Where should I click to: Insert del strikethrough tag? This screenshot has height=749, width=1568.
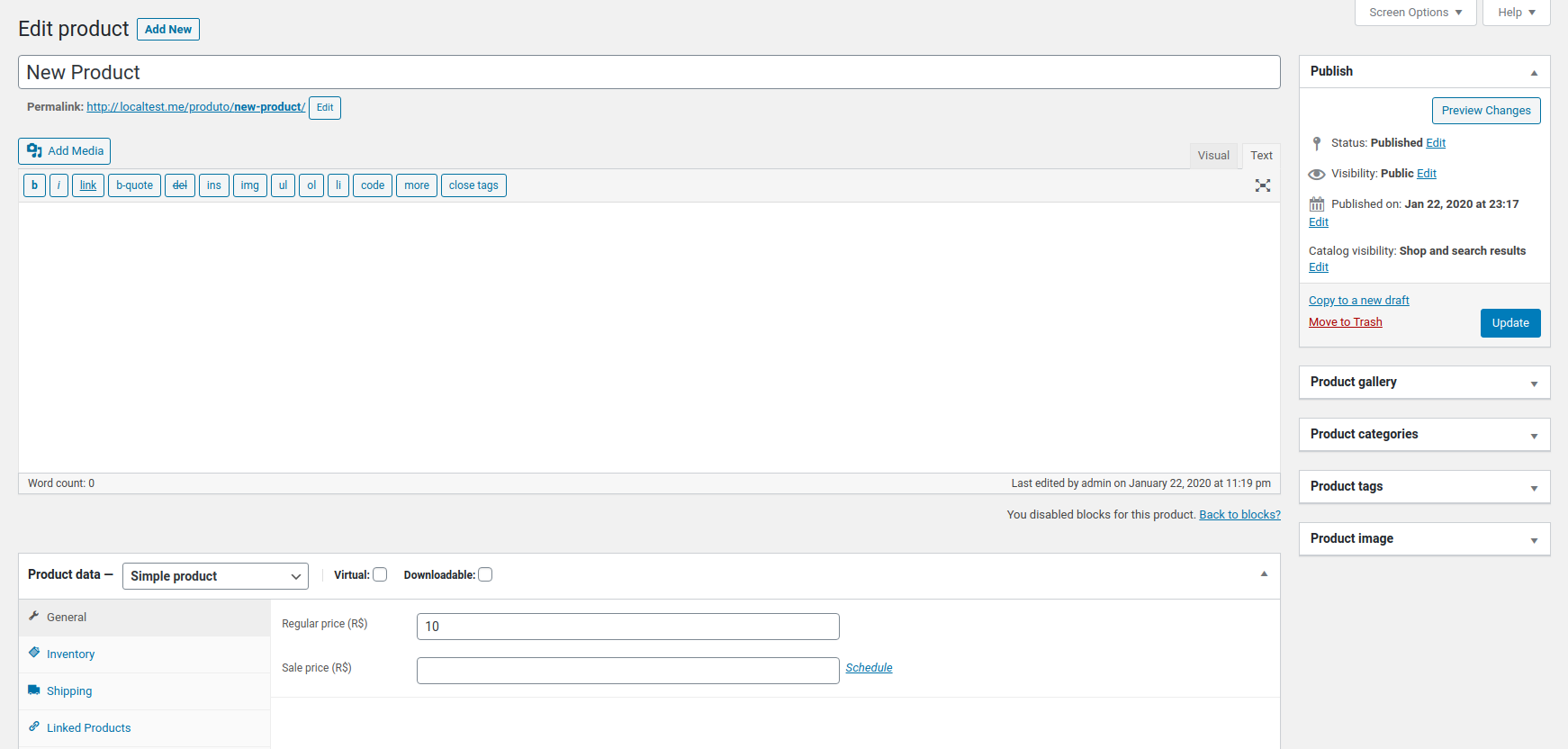click(x=180, y=185)
